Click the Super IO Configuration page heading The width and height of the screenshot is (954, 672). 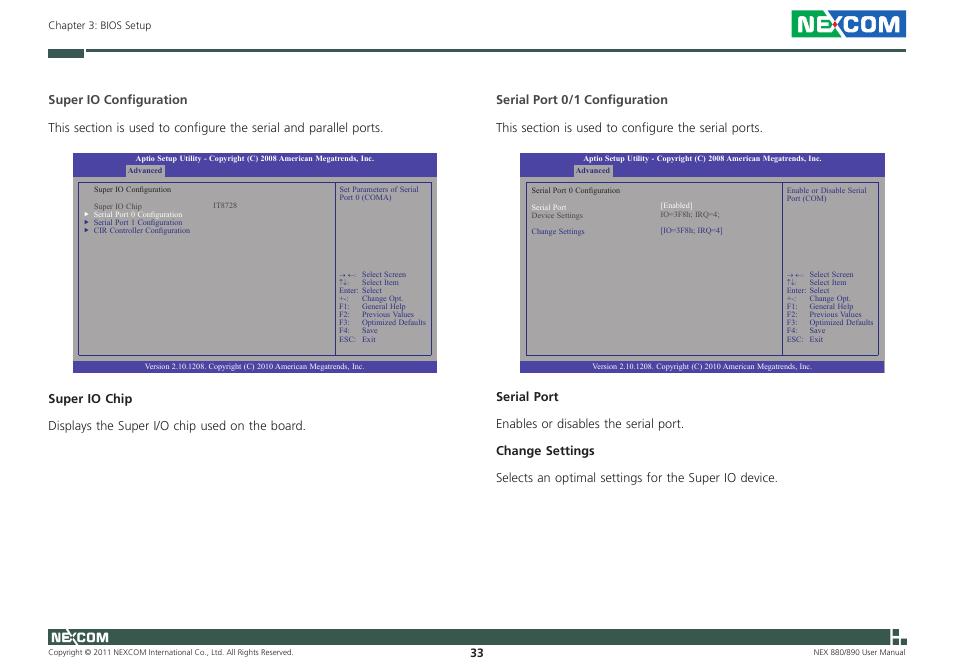click(117, 100)
